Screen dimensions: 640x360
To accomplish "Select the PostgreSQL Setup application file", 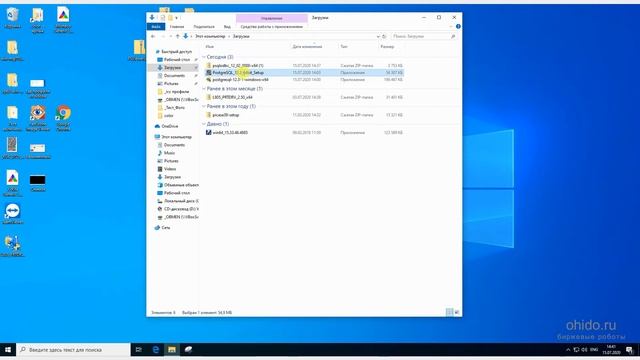I will point(304,73).
